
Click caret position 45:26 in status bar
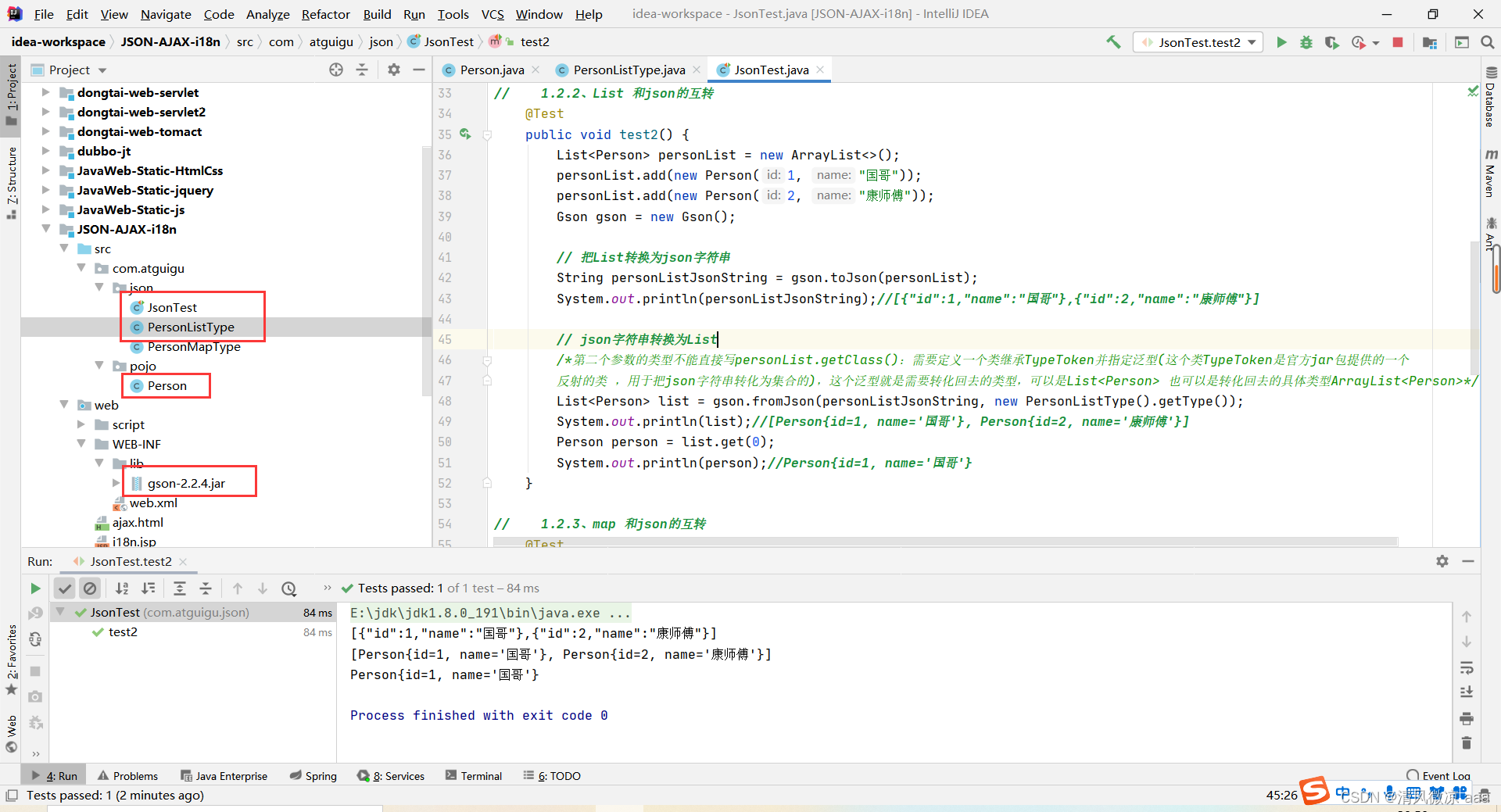[1281, 796]
